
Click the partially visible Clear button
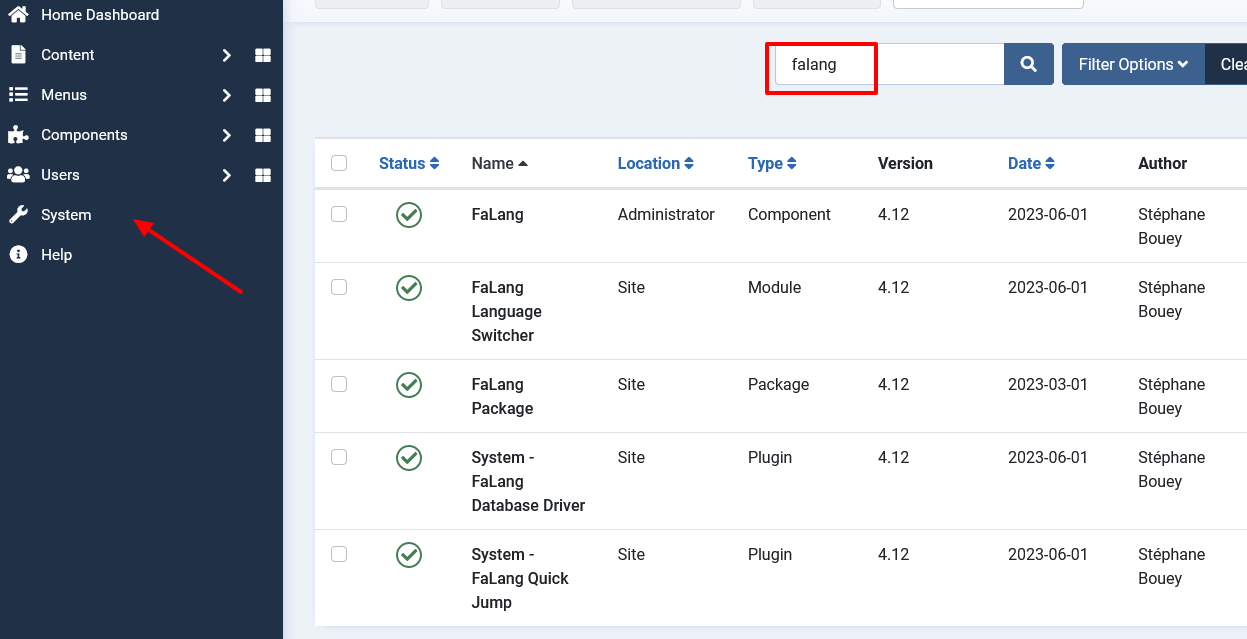(x=1227, y=64)
